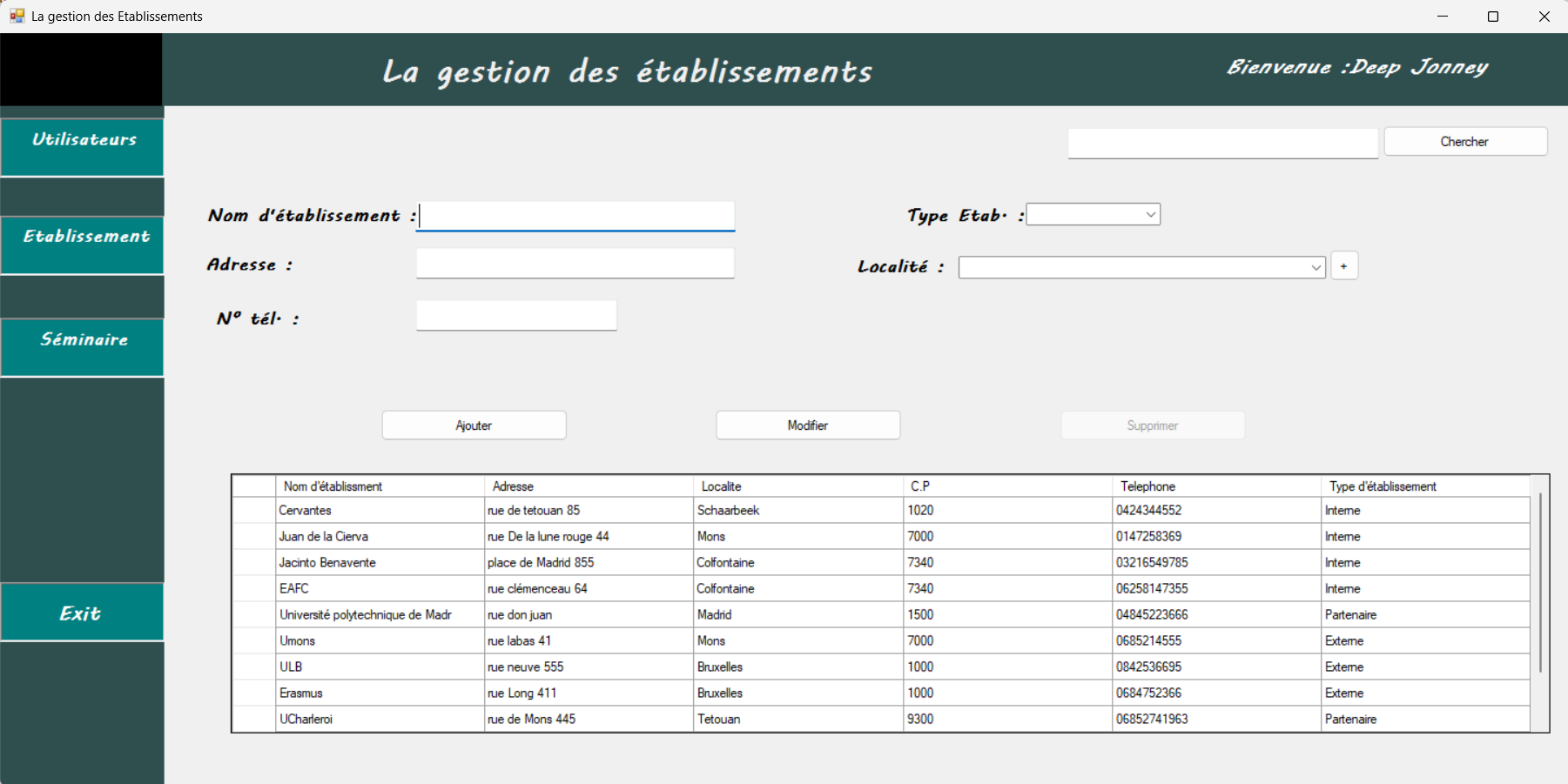The image size is (1568, 784).
Task: Click the disabled Supprimer button
Action: 1152,425
